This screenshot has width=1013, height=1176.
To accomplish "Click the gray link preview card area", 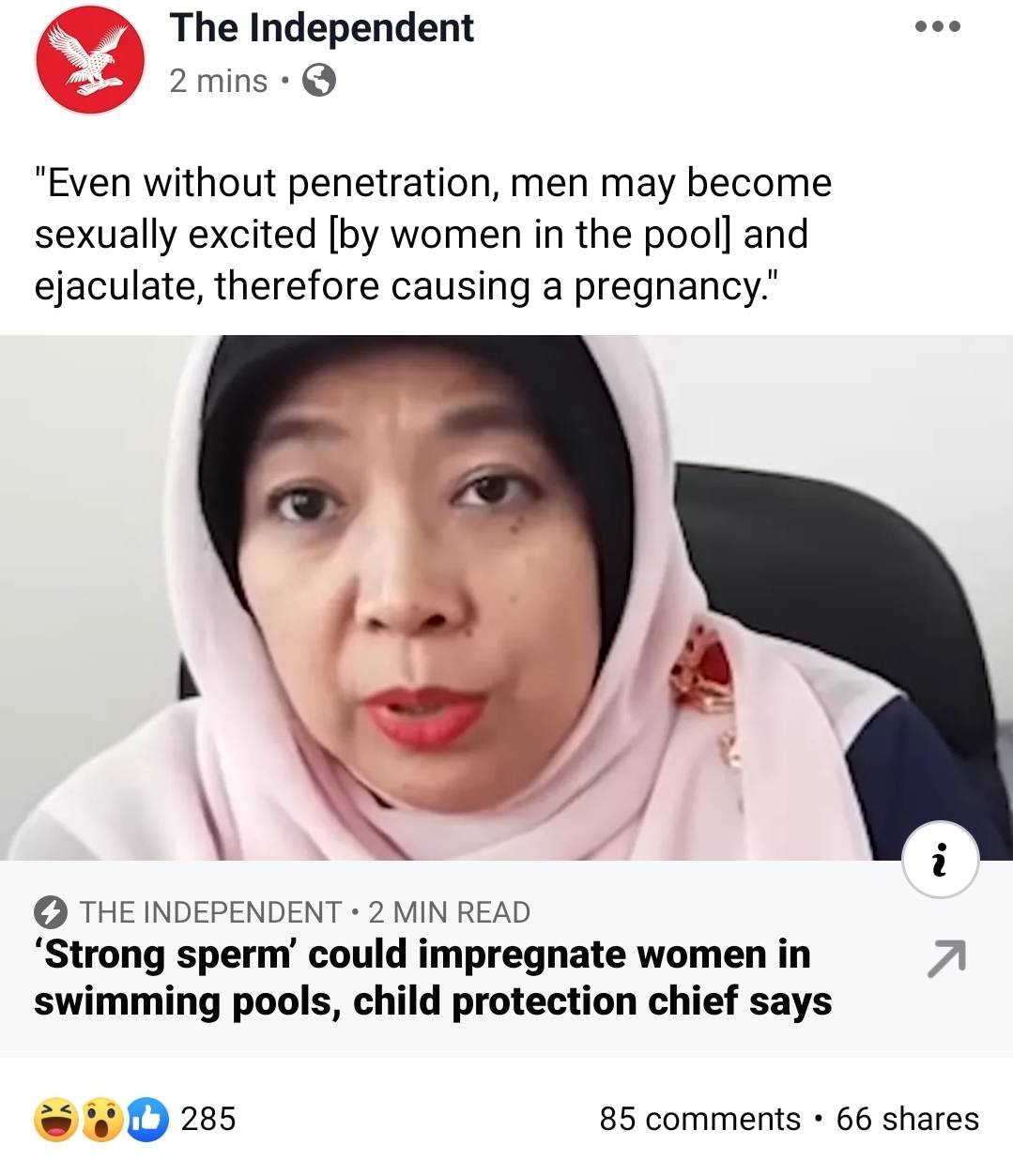I will tap(506, 958).
